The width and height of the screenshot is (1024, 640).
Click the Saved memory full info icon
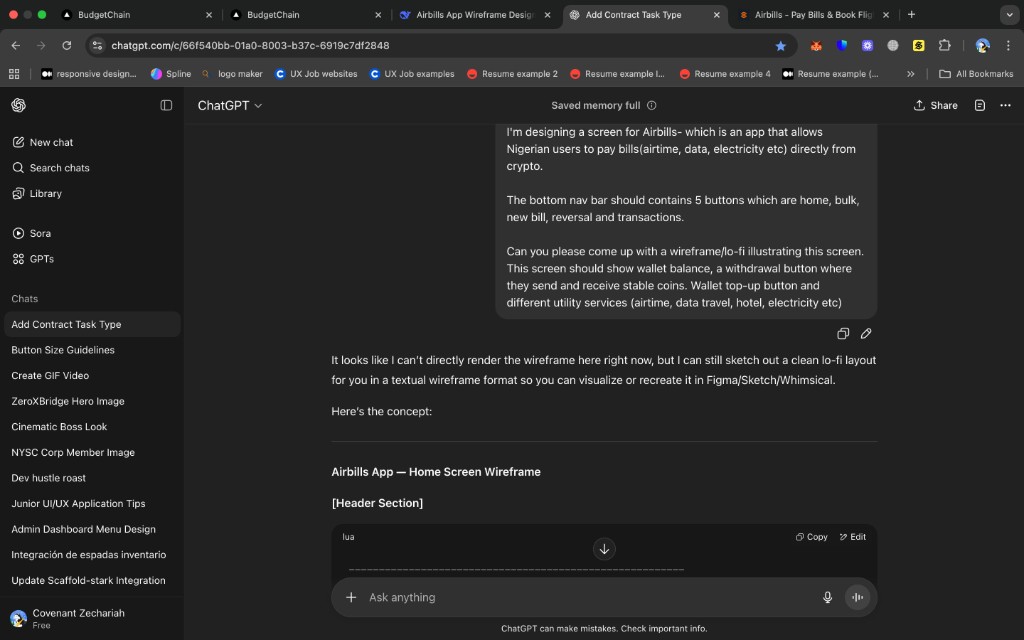(651, 105)
